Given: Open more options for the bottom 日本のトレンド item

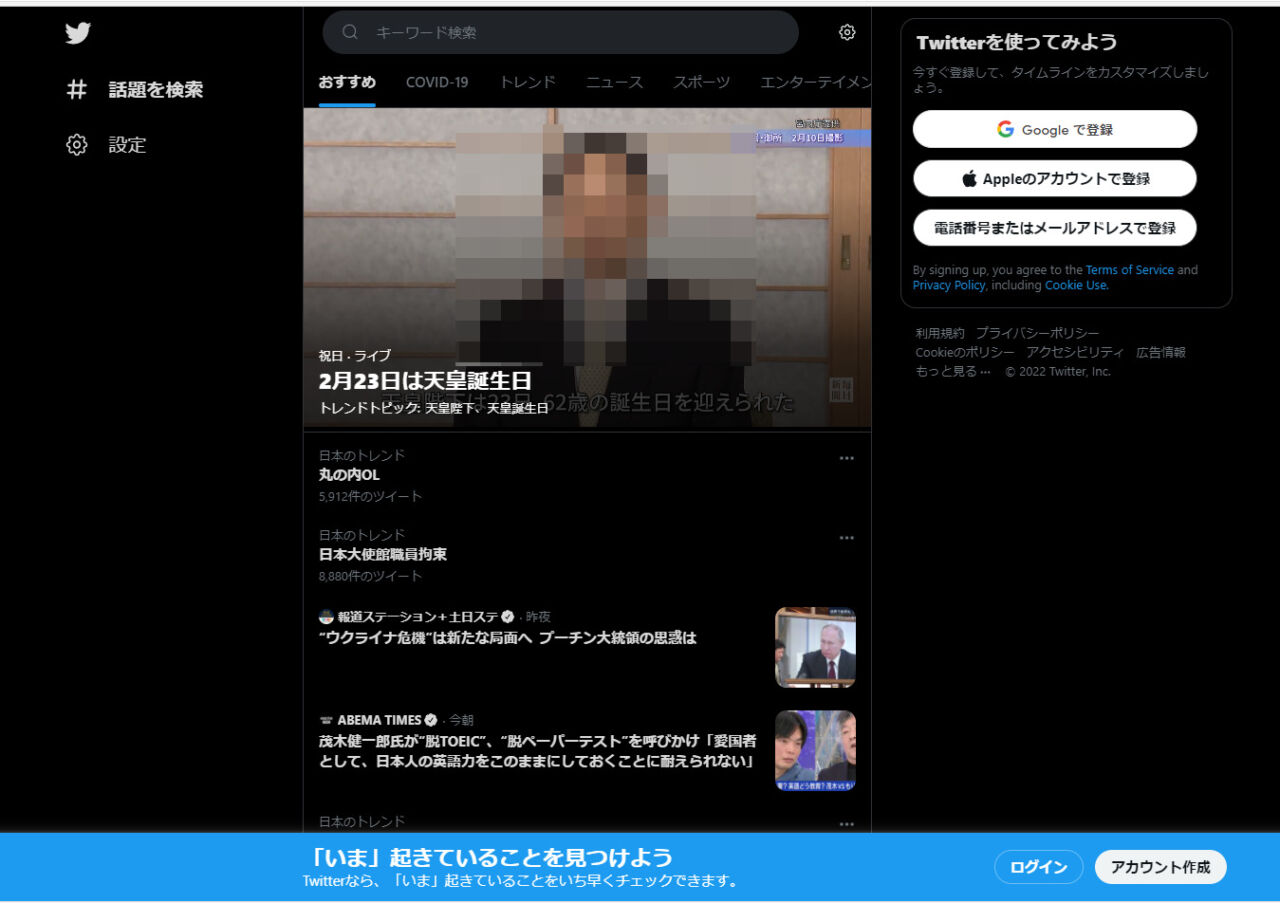Looking at the screenshot, I should (847, 824).
